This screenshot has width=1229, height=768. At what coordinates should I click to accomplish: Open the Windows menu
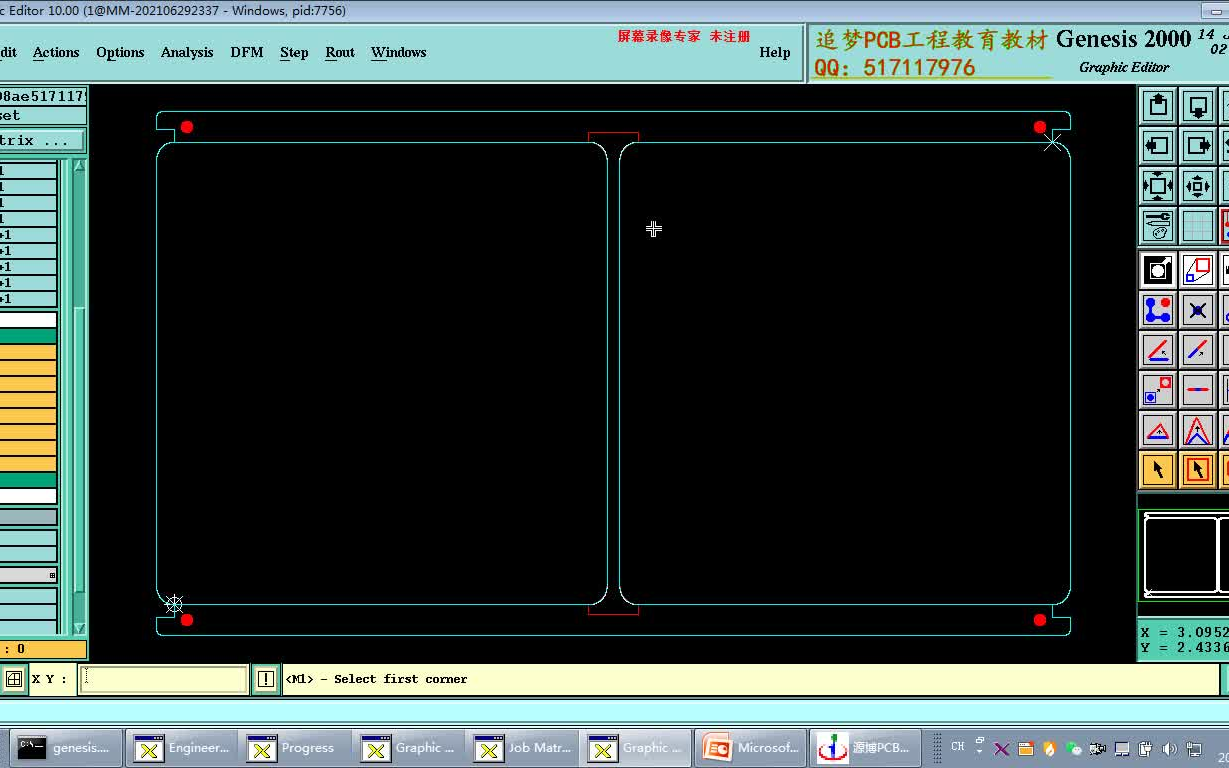[x=398, y=52]
